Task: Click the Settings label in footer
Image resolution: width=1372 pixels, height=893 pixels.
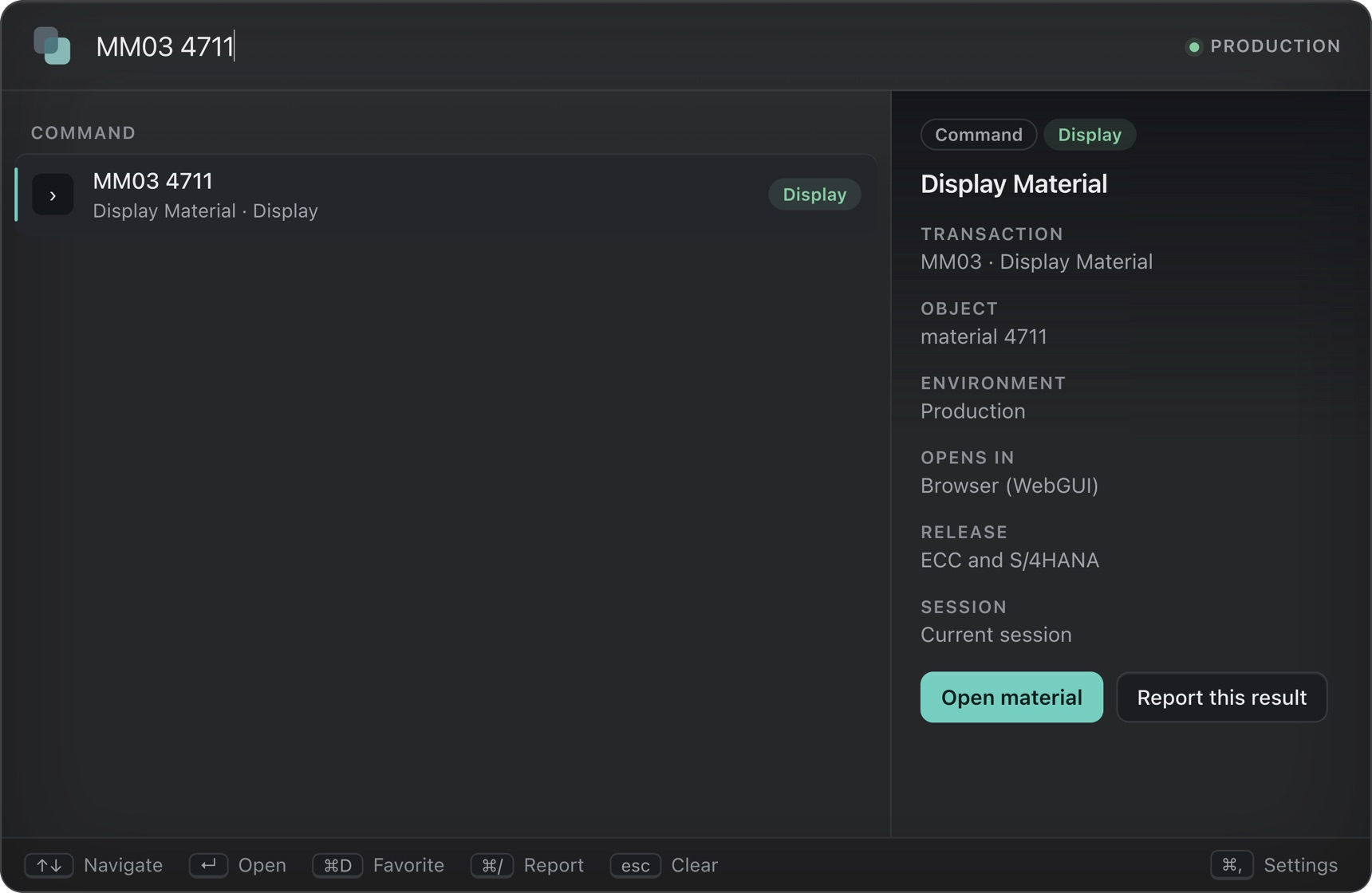Action: 1300,865
